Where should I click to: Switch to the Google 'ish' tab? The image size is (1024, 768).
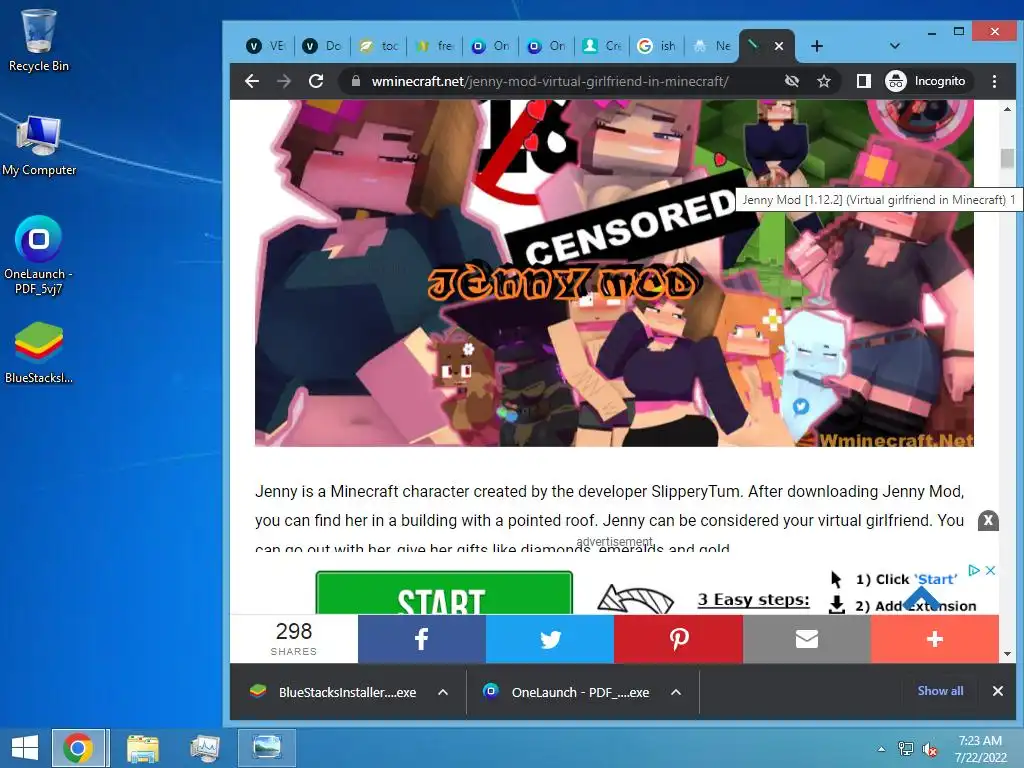click(x=658, y=46)
